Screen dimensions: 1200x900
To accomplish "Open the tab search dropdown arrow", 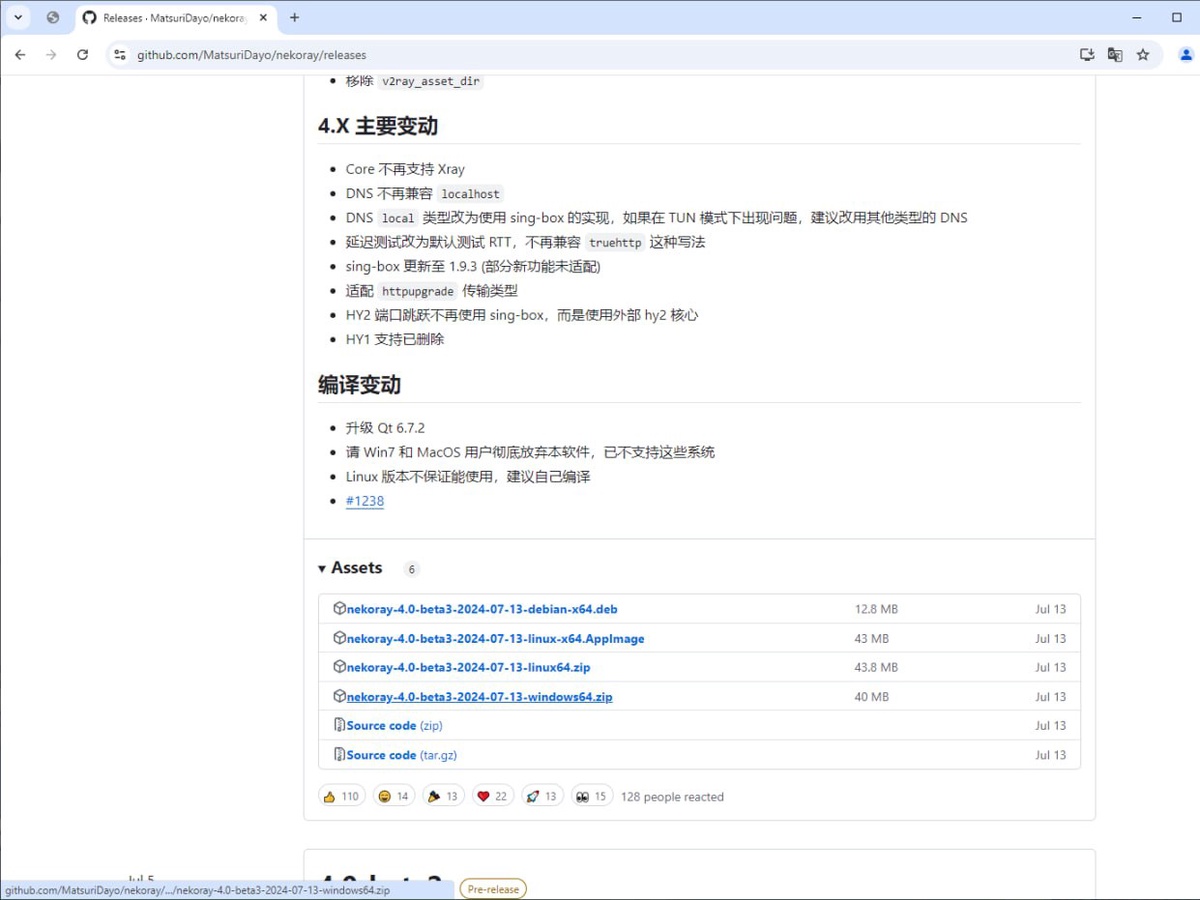I will tap(18, 17).
